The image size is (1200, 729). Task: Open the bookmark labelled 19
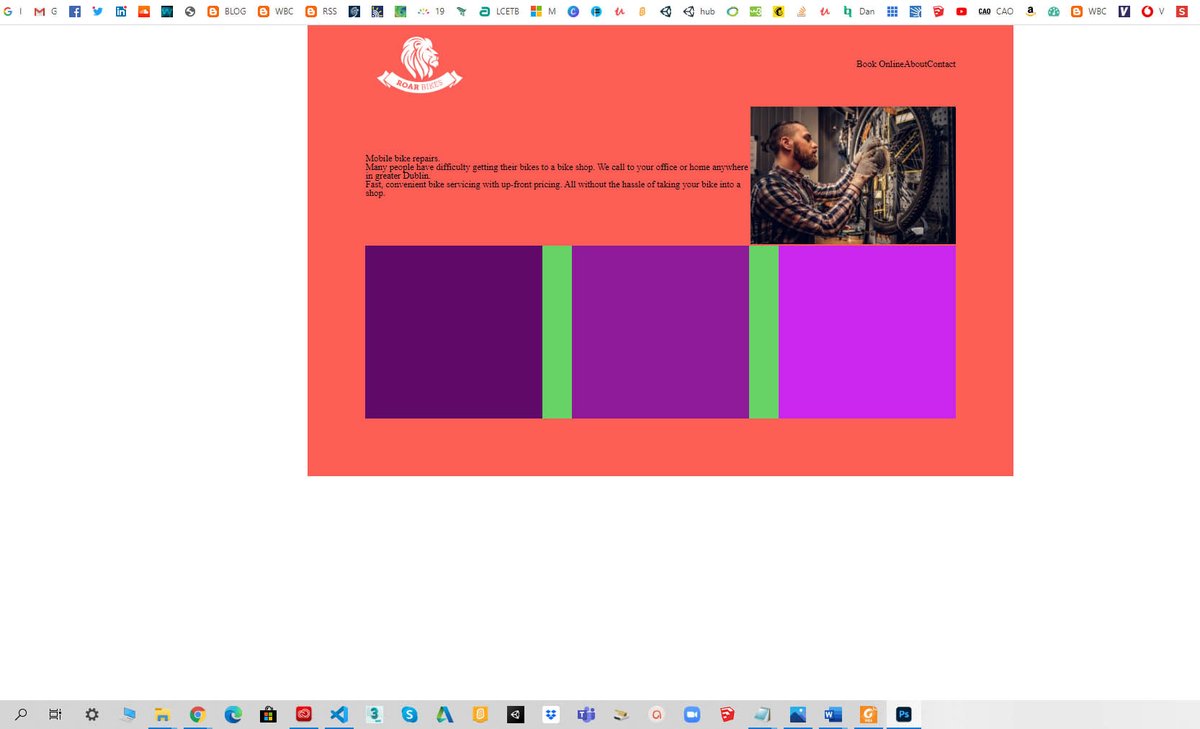430,11
